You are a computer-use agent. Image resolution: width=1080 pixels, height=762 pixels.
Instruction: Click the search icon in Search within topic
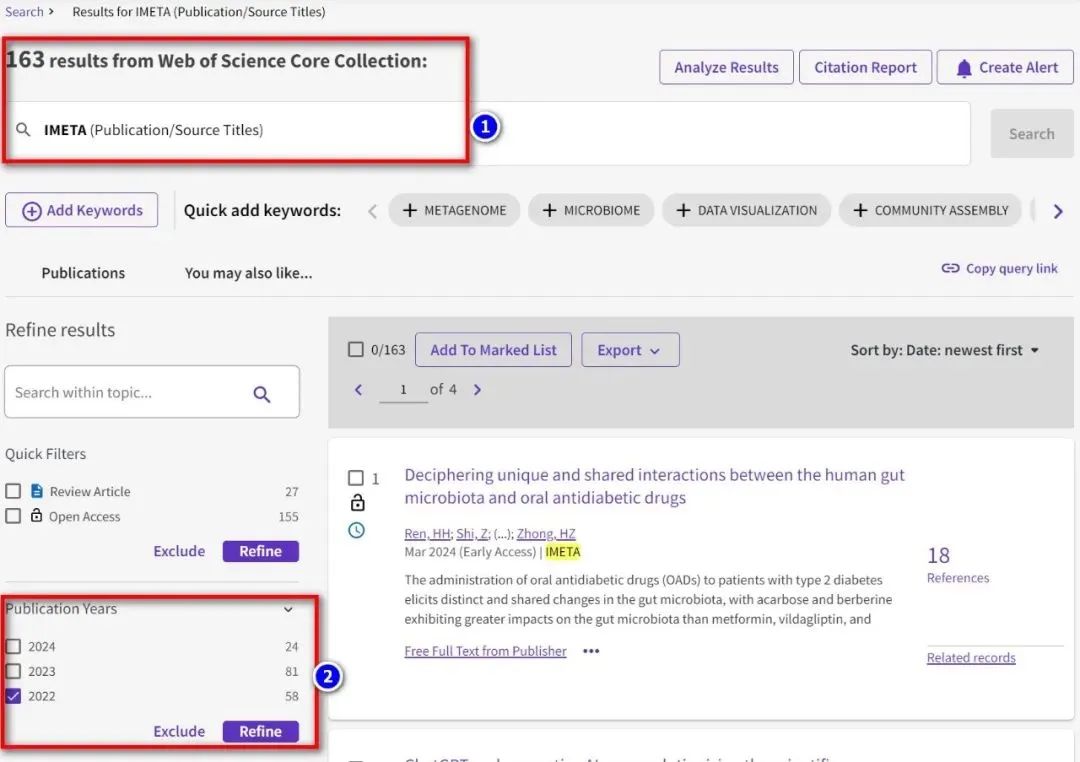click(x=262, y=394)
